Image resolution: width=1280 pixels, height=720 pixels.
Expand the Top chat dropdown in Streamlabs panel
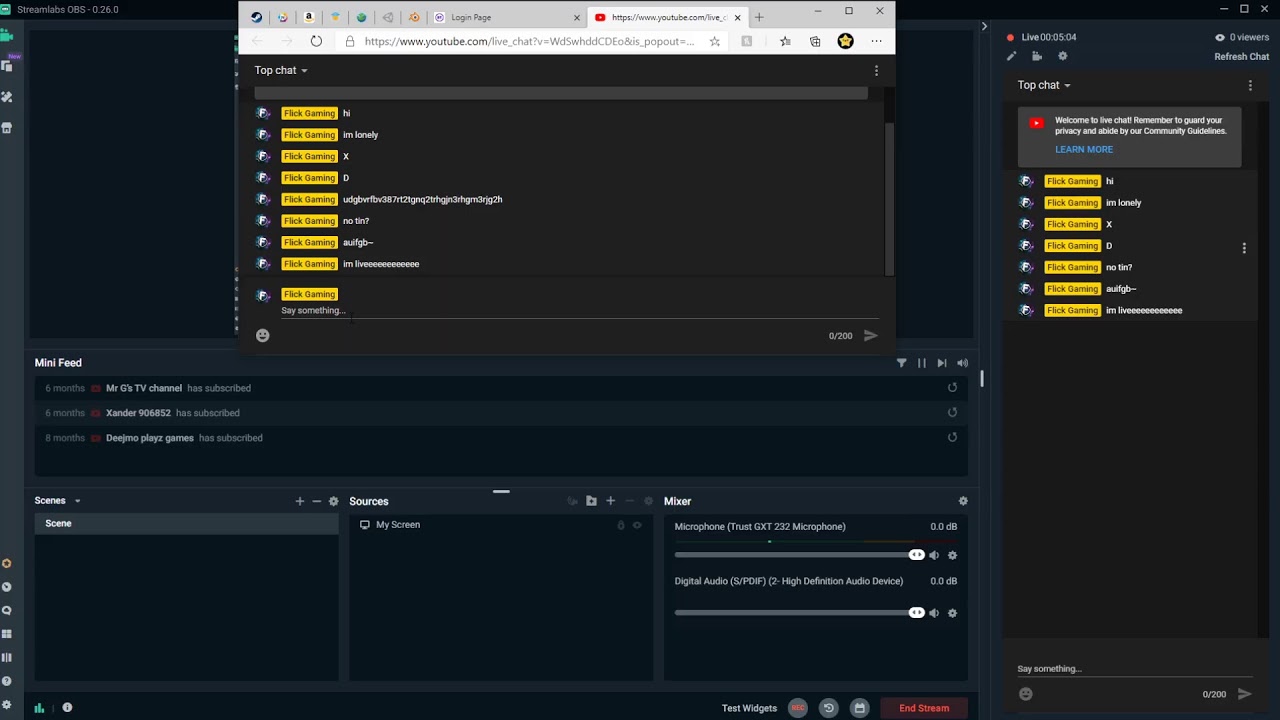click(x=1044, y=85)
